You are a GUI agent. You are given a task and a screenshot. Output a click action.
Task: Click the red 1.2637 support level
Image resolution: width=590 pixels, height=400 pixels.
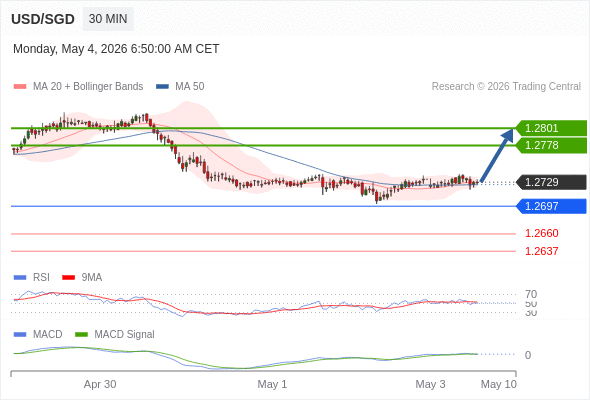[x=541, y=251]
